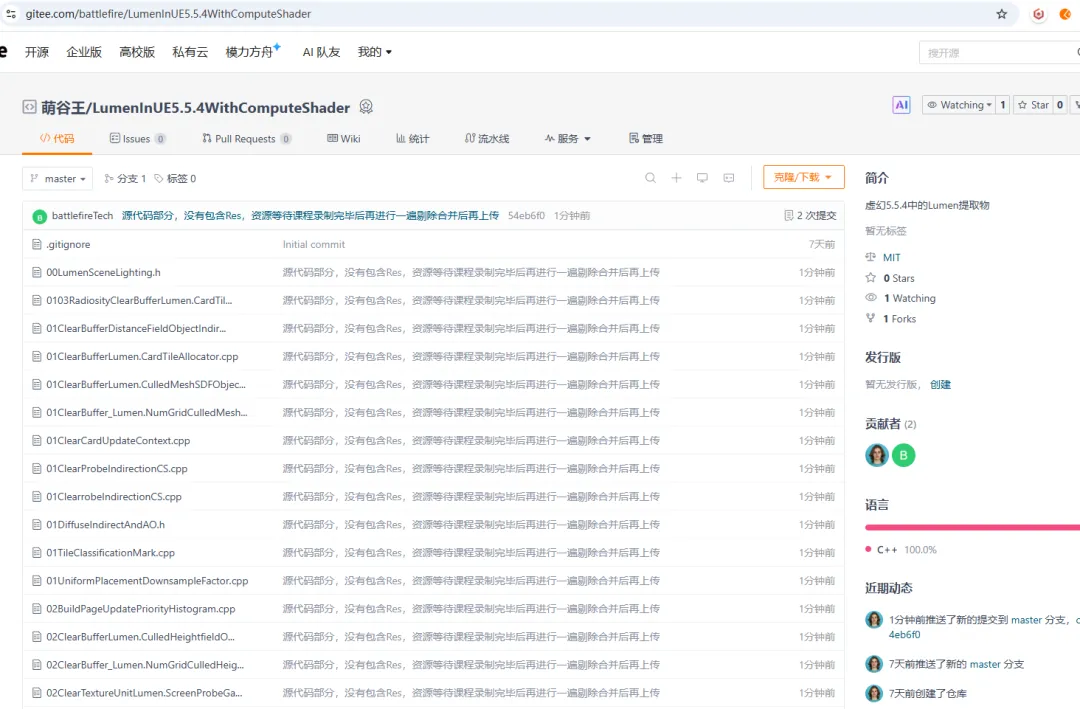1080x709 pixels.
Task: Expand the 克隆/下载 dropdown button
Action: point(803,177)
